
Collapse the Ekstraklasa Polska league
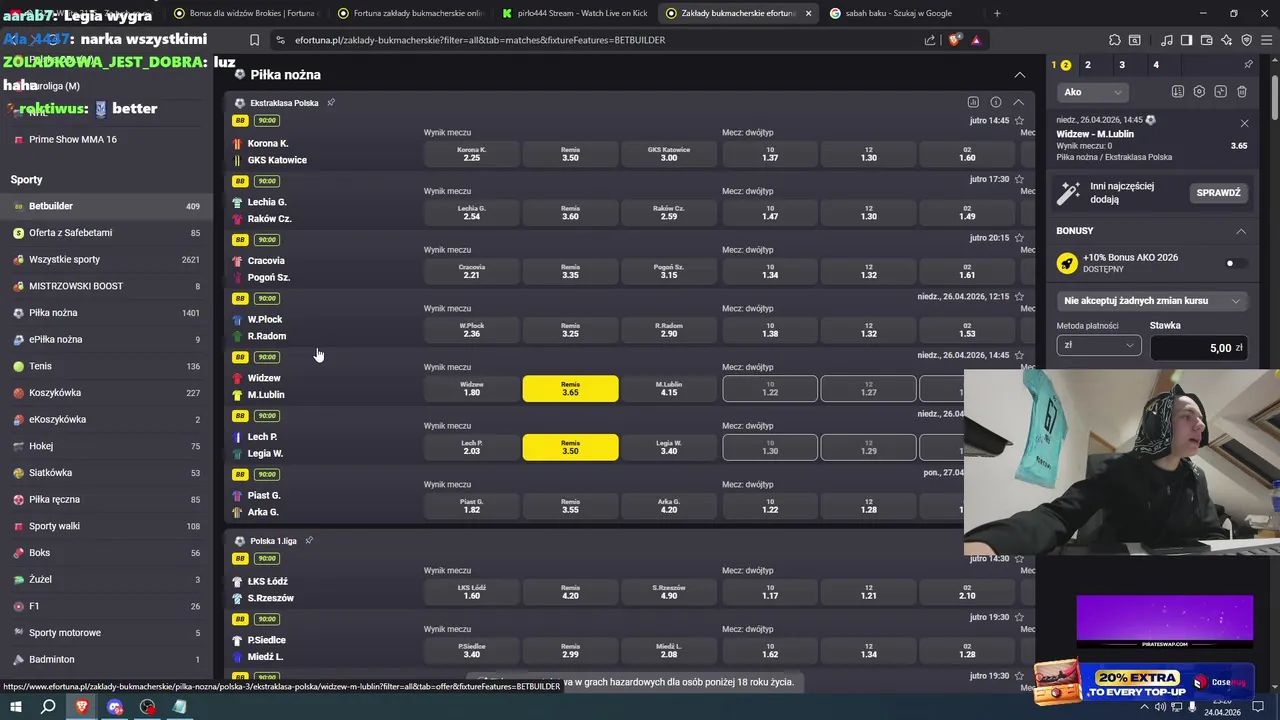click(1018, 102)
